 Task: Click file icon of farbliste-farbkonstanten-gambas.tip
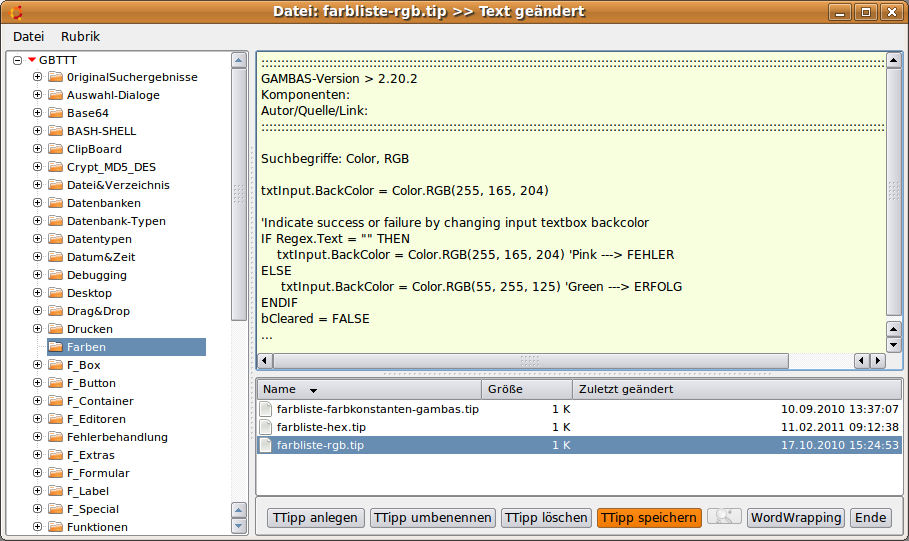pyautogui.click(x=265, y=409)
